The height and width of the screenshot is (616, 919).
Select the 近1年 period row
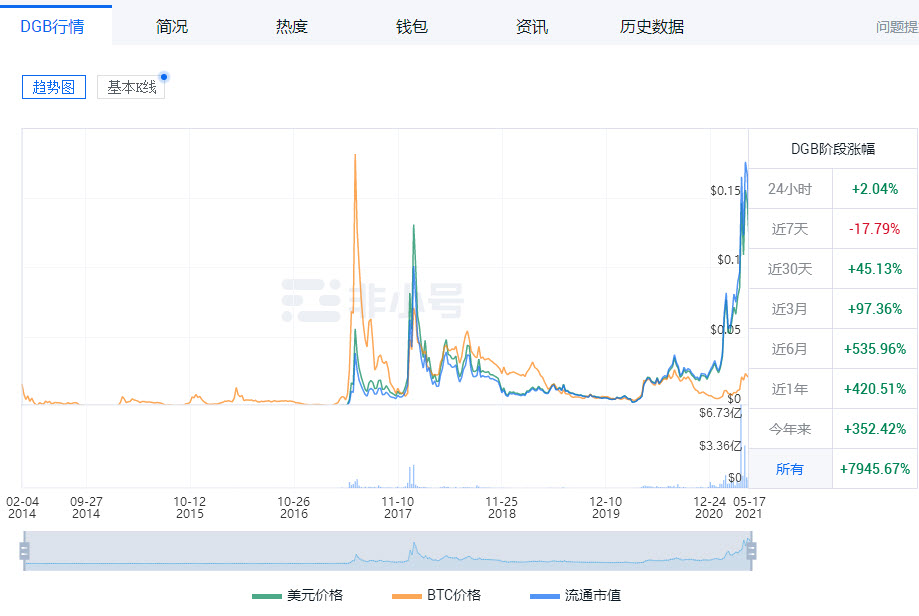tap(833, 389)
